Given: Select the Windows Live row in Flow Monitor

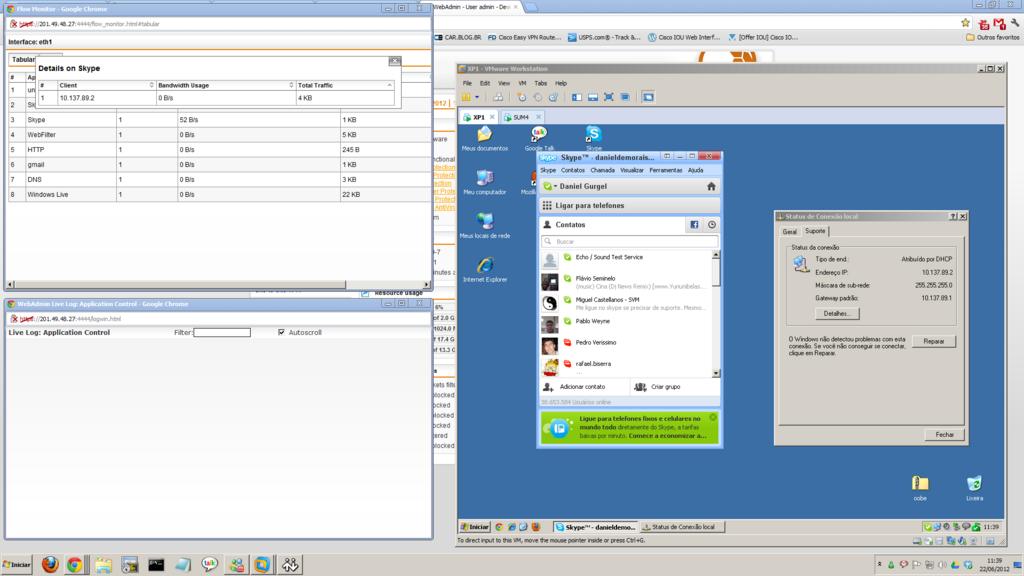Looking at the screenshot, I should click(x=218, y=195).
